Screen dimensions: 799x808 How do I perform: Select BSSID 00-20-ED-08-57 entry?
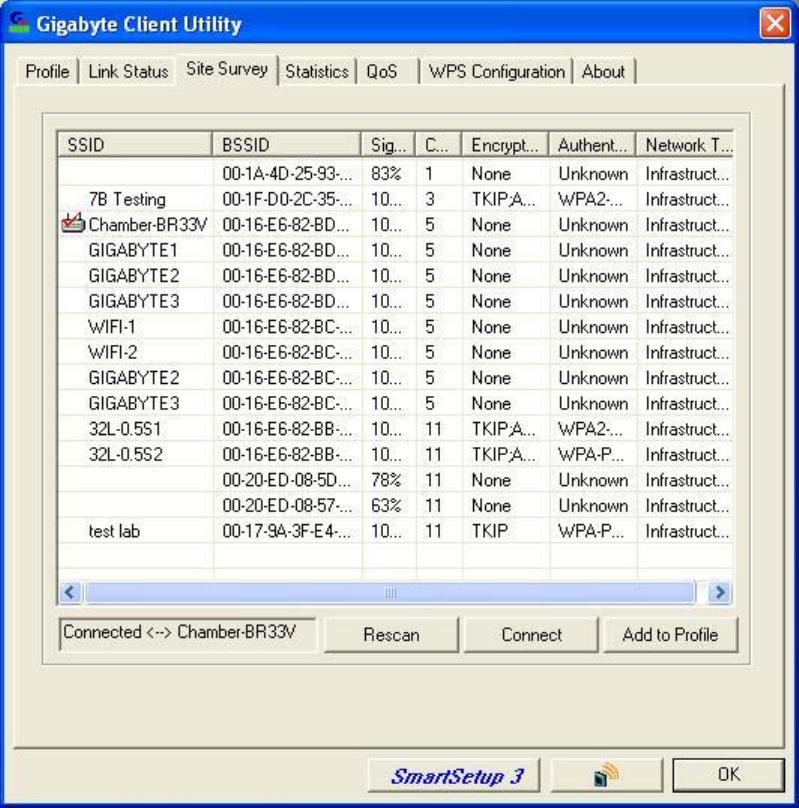coord(287,505)
